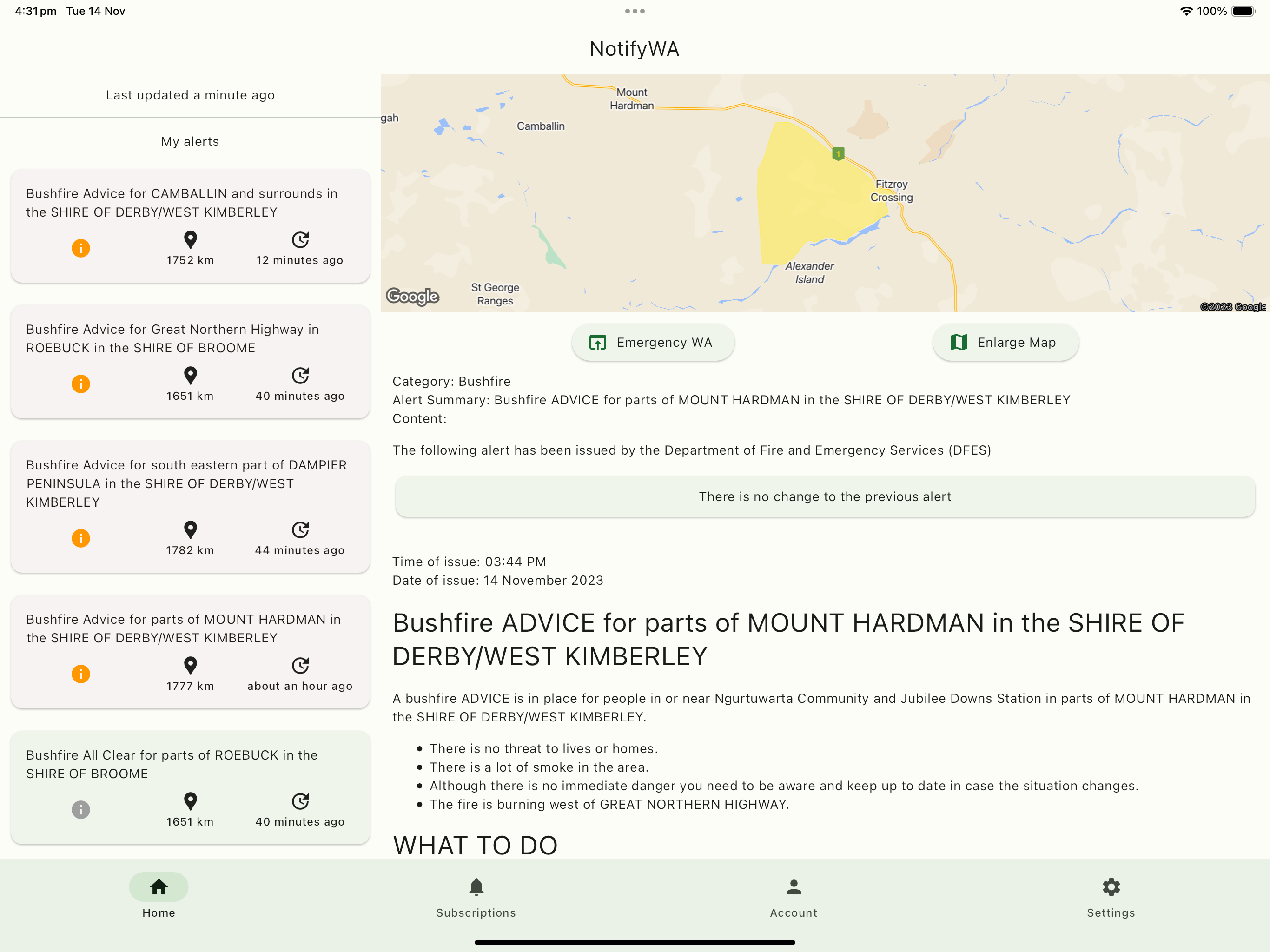Click the Google logo on the map
The height and width of the screenshot is (952, 1270).
pyautogui.click(x=412, y=296)
